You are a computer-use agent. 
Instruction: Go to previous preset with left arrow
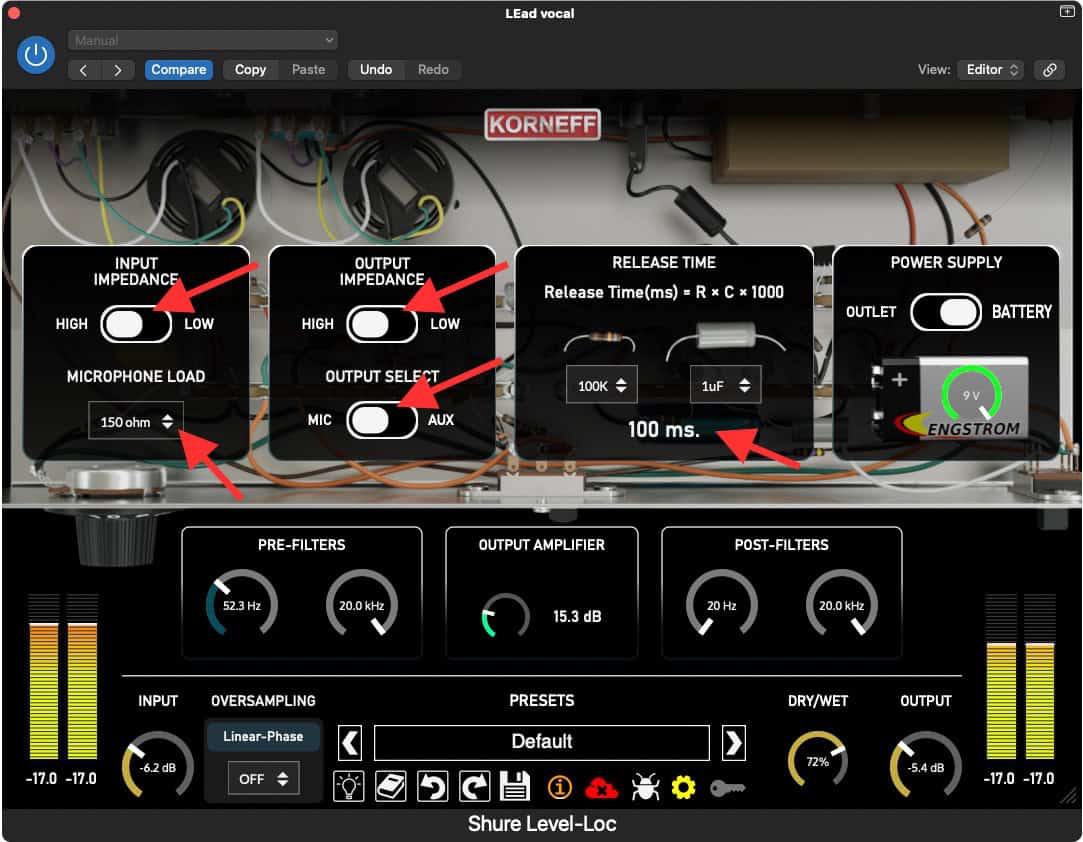(84, 70)
